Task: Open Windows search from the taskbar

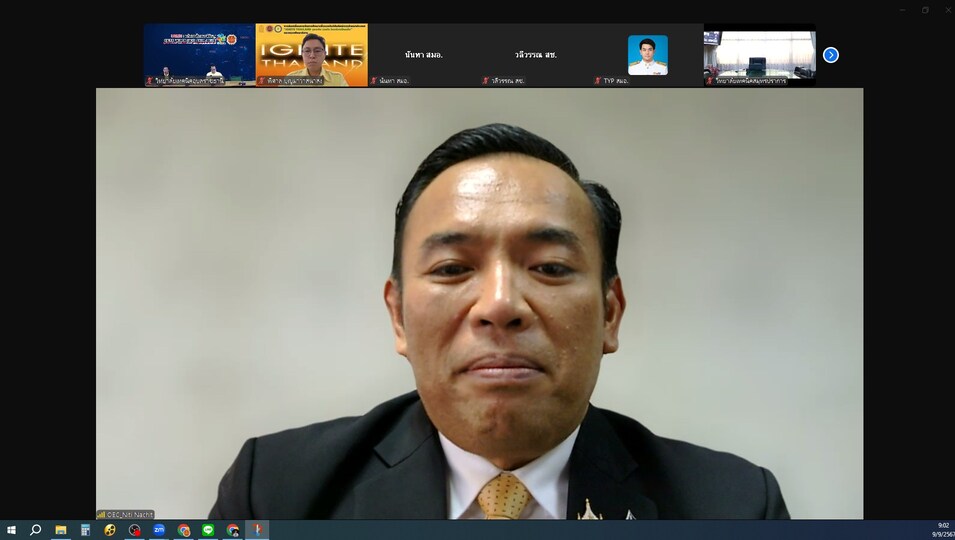Action: tap(35, 530)
